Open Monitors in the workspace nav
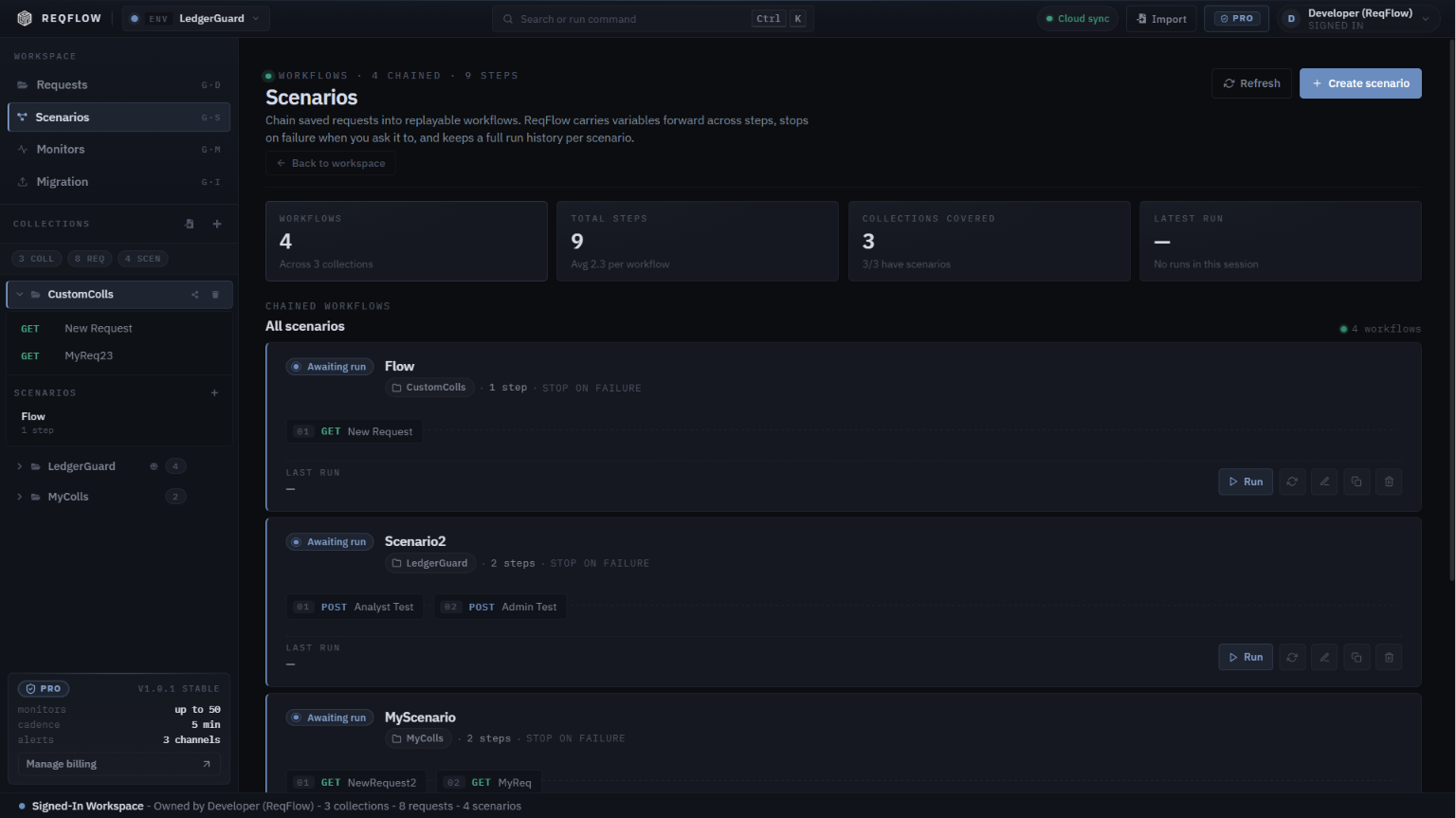1456x818 pixels. click(x=118, y=150)
